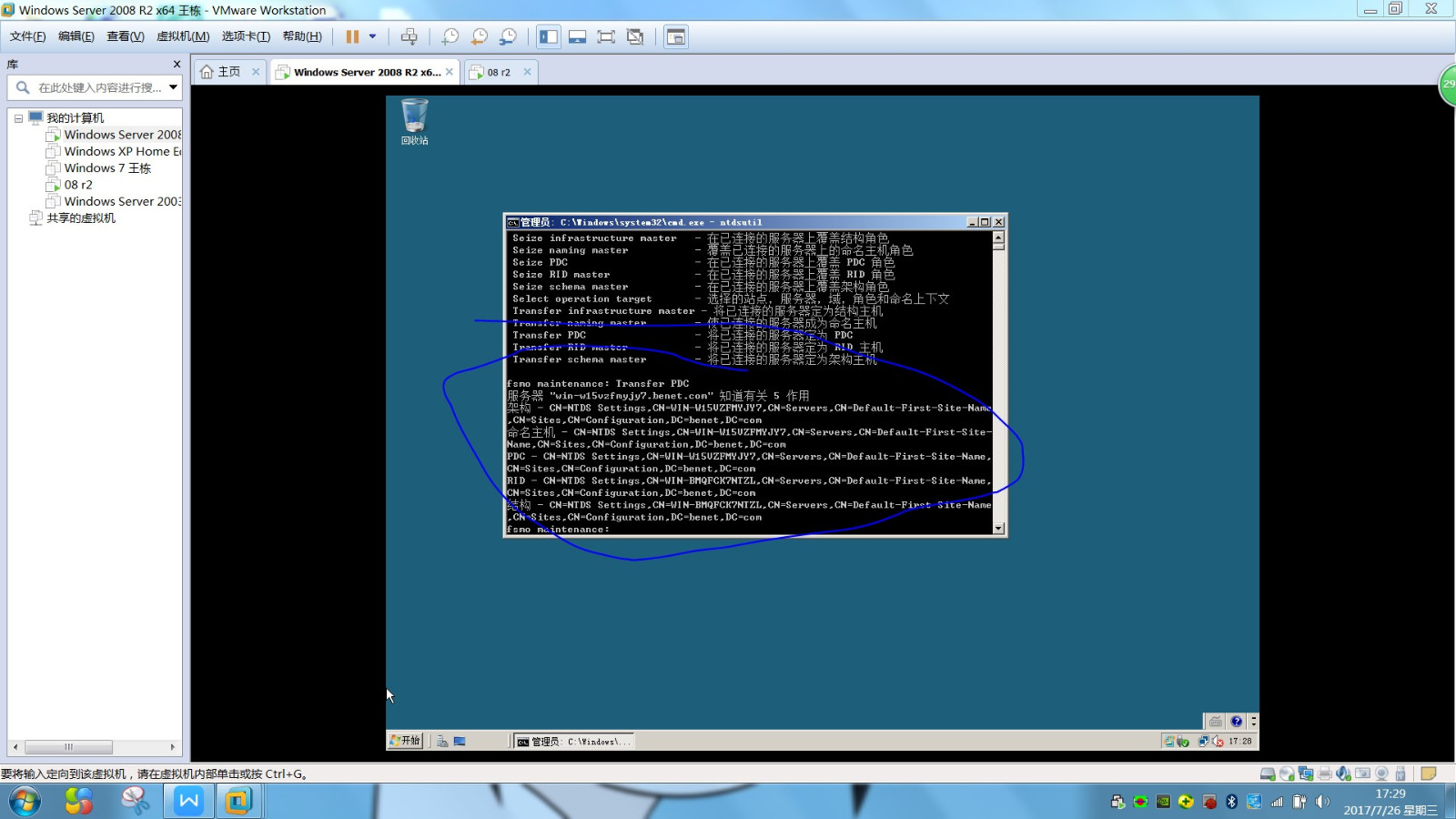Click the guest clock 17:28

[x=1240, y=742]
